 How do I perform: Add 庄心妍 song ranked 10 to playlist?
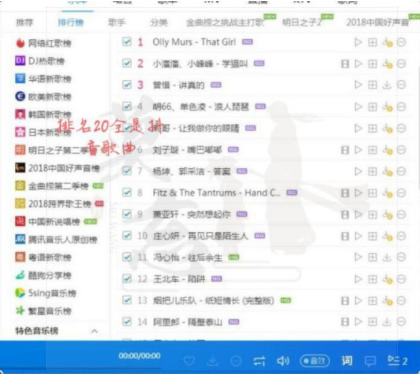tap(372, 236)
